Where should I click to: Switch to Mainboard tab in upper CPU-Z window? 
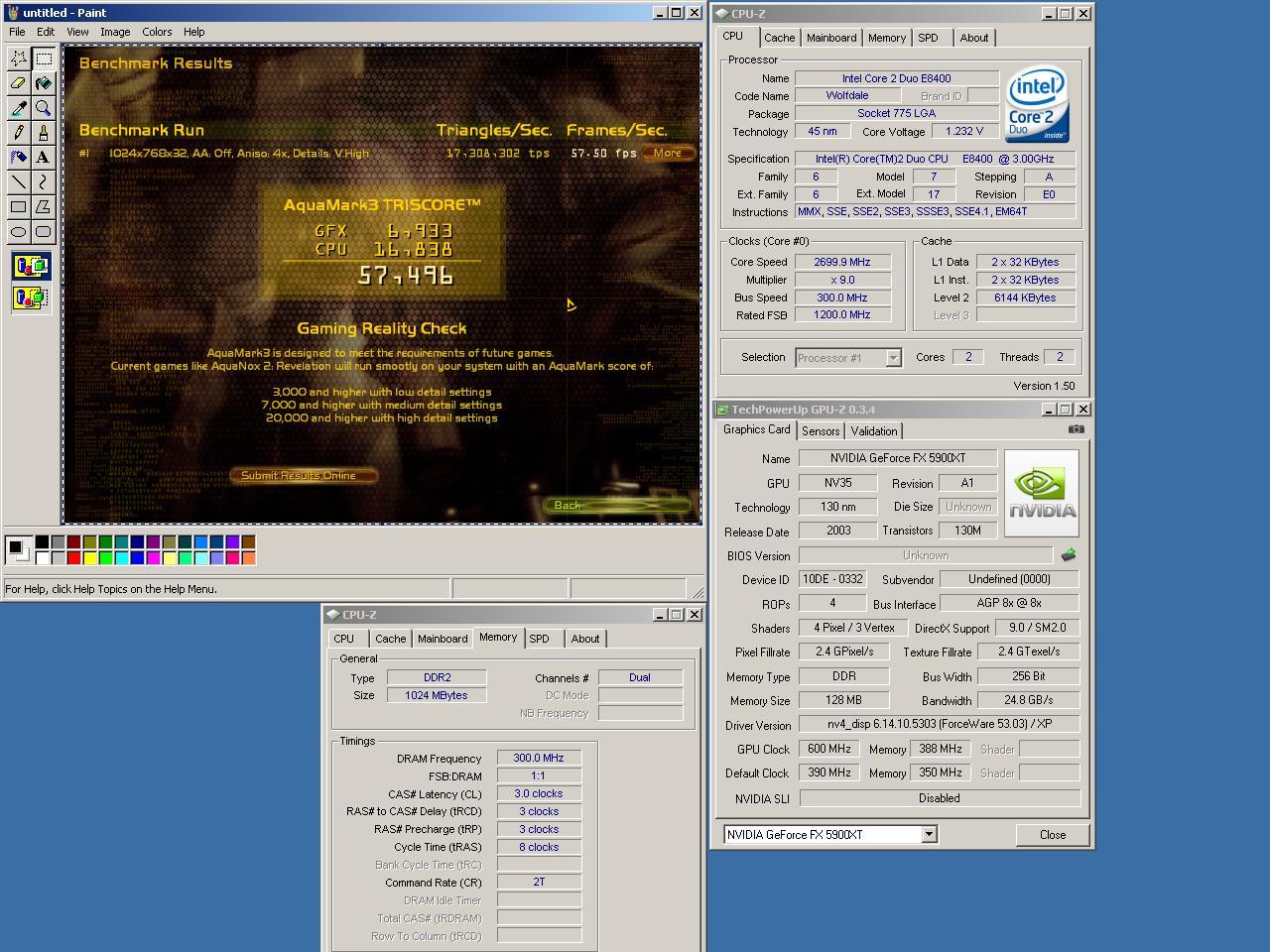(x=831, y=38)
